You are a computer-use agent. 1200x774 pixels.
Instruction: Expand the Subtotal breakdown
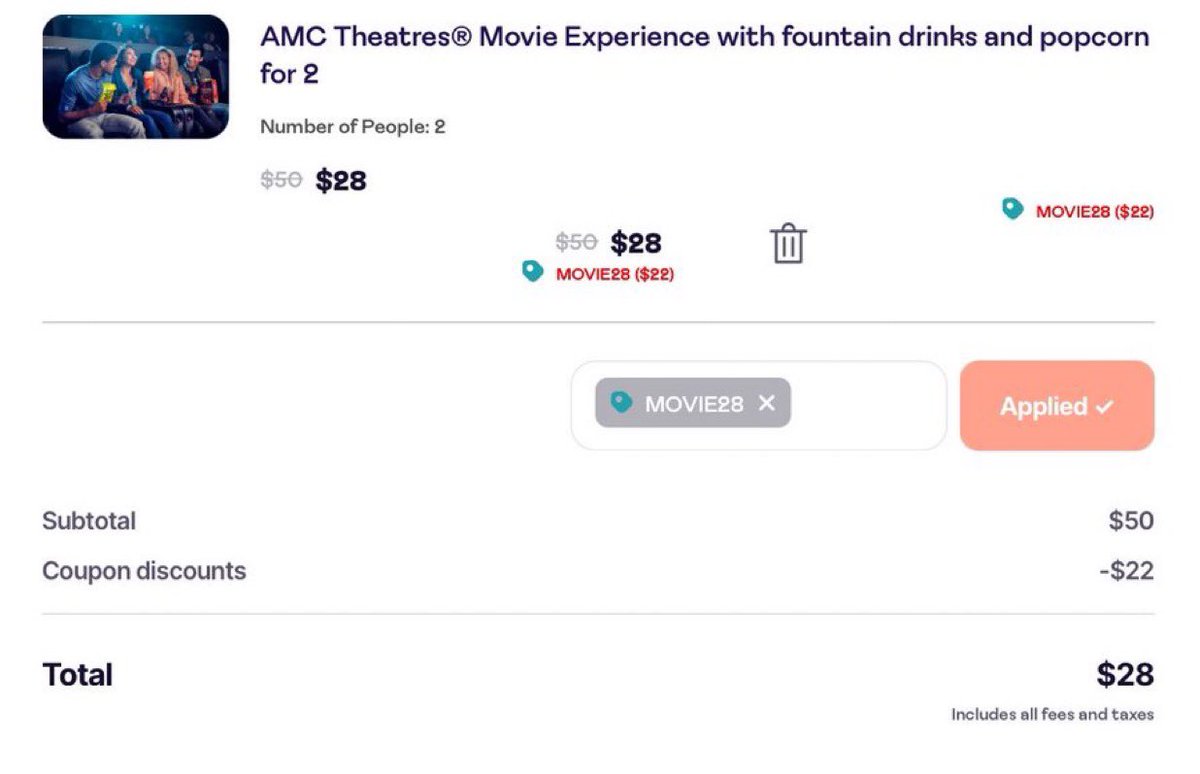coord(89,520)
